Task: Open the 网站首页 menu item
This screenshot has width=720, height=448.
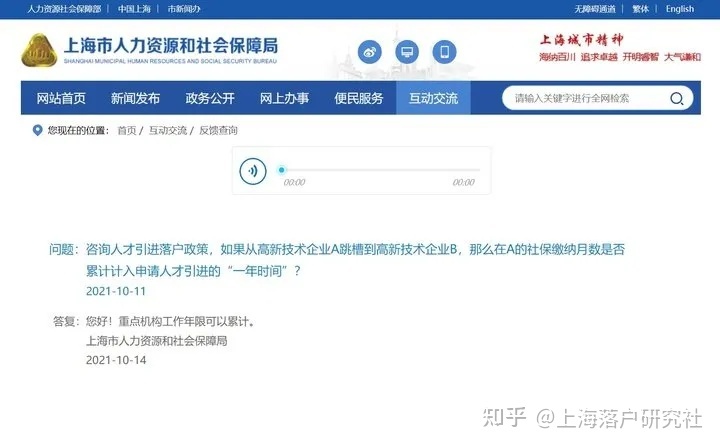Action: click(61, 98)
